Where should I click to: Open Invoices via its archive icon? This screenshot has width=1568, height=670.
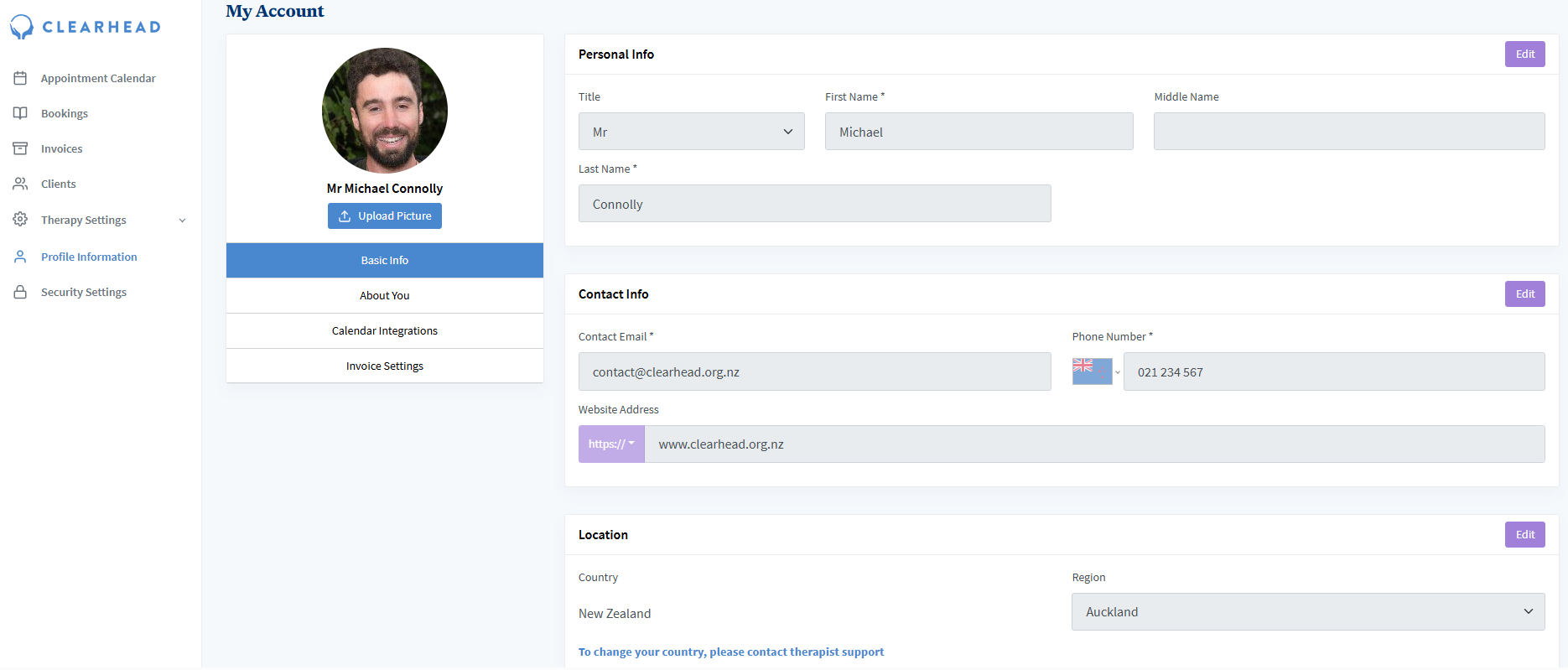20,148
